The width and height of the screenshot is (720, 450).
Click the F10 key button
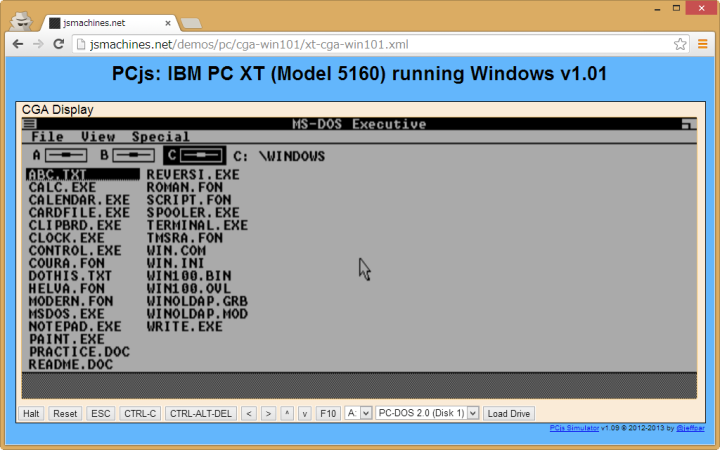point(328,413)
